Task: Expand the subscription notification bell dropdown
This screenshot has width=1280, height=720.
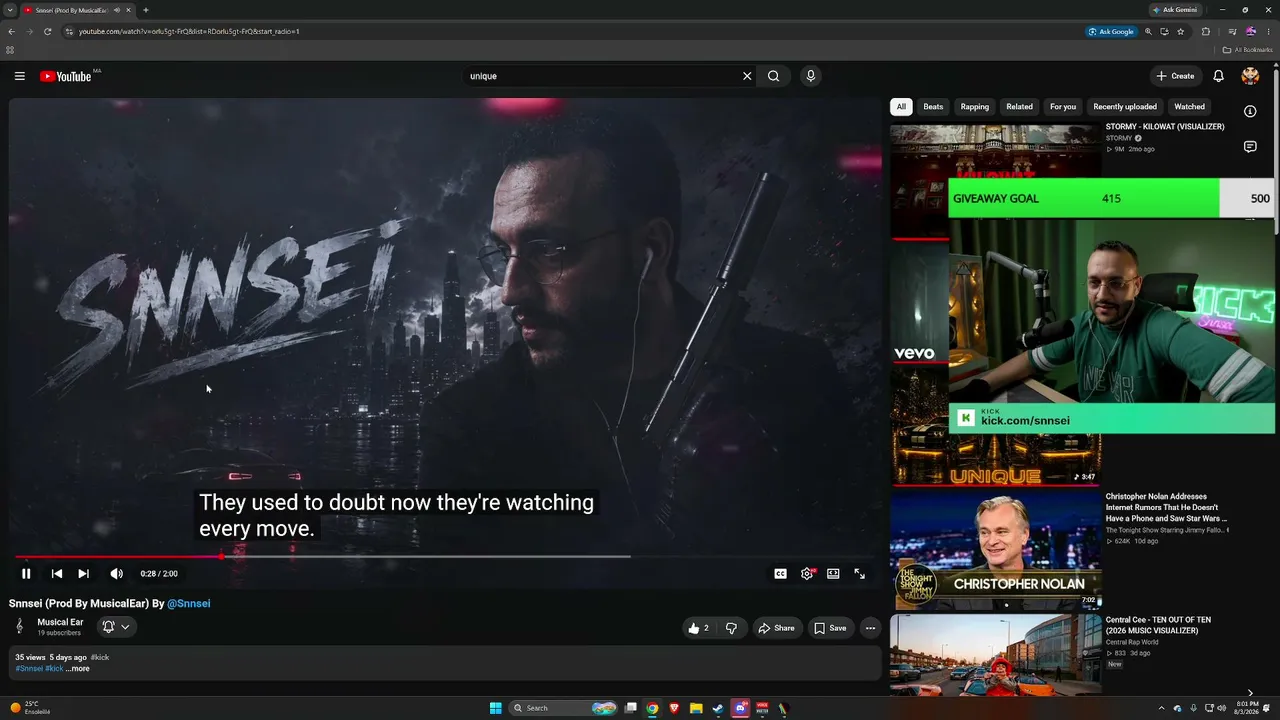Action: pos(116,627)
